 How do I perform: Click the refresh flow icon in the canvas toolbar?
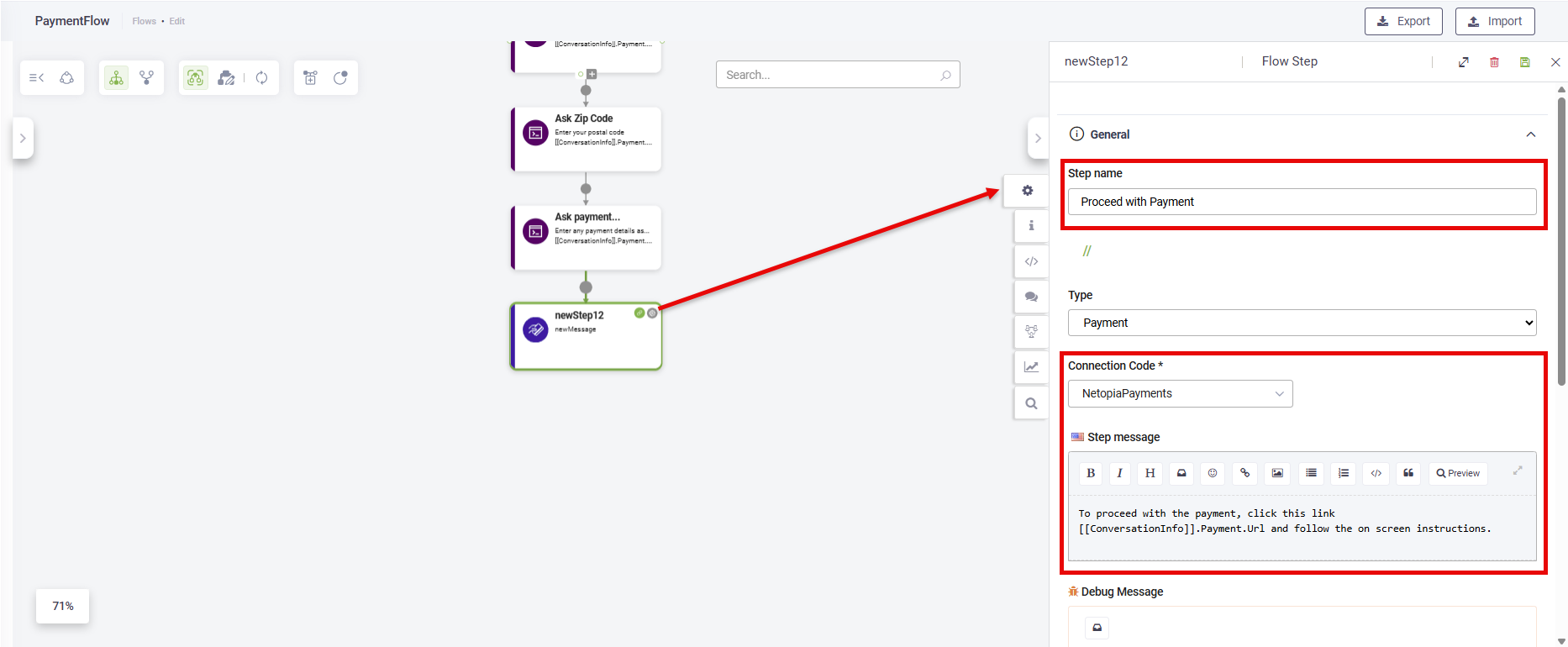click(262, 78)
